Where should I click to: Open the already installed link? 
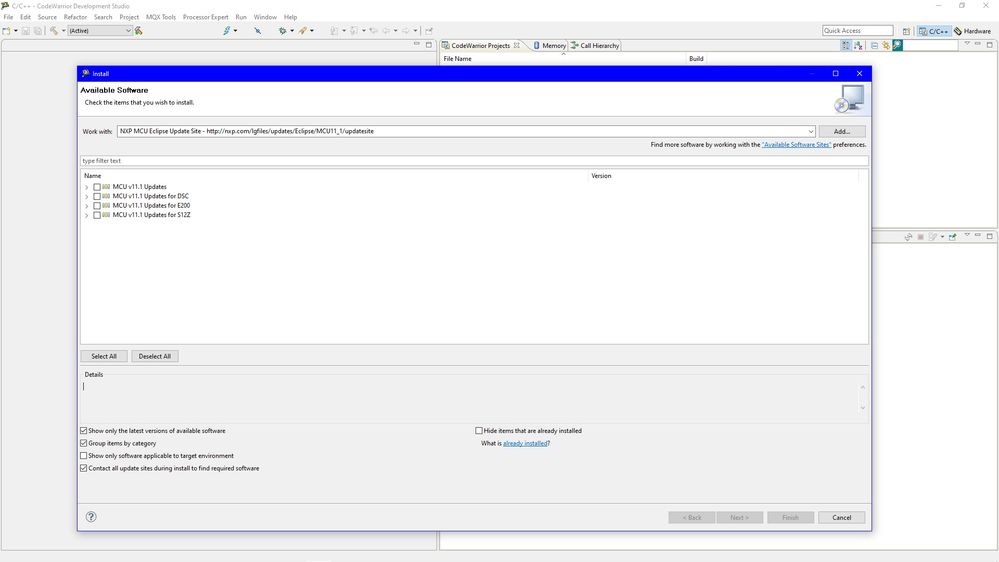tap(526, 443)
